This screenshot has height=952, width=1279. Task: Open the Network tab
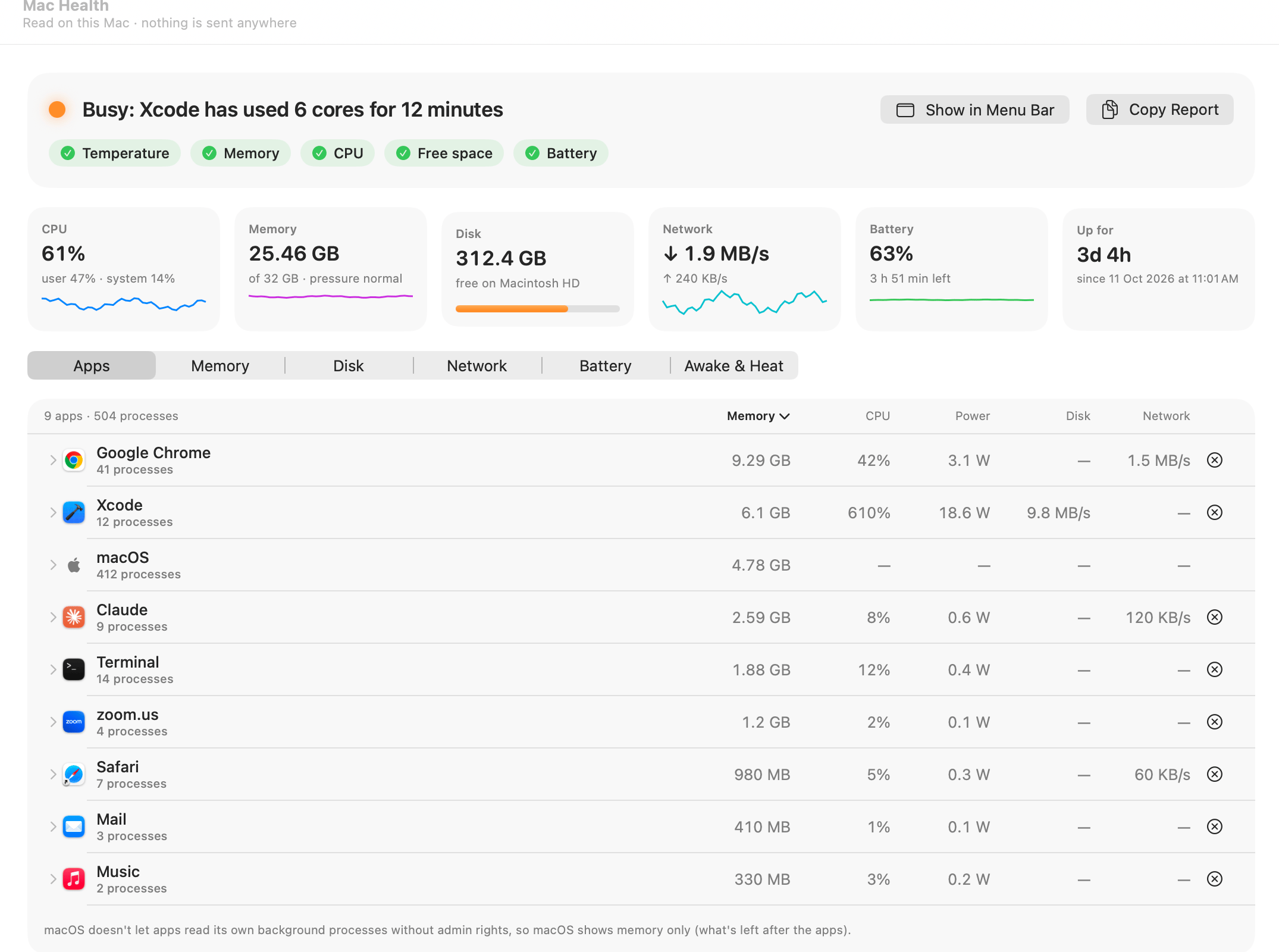pos(477,365)
